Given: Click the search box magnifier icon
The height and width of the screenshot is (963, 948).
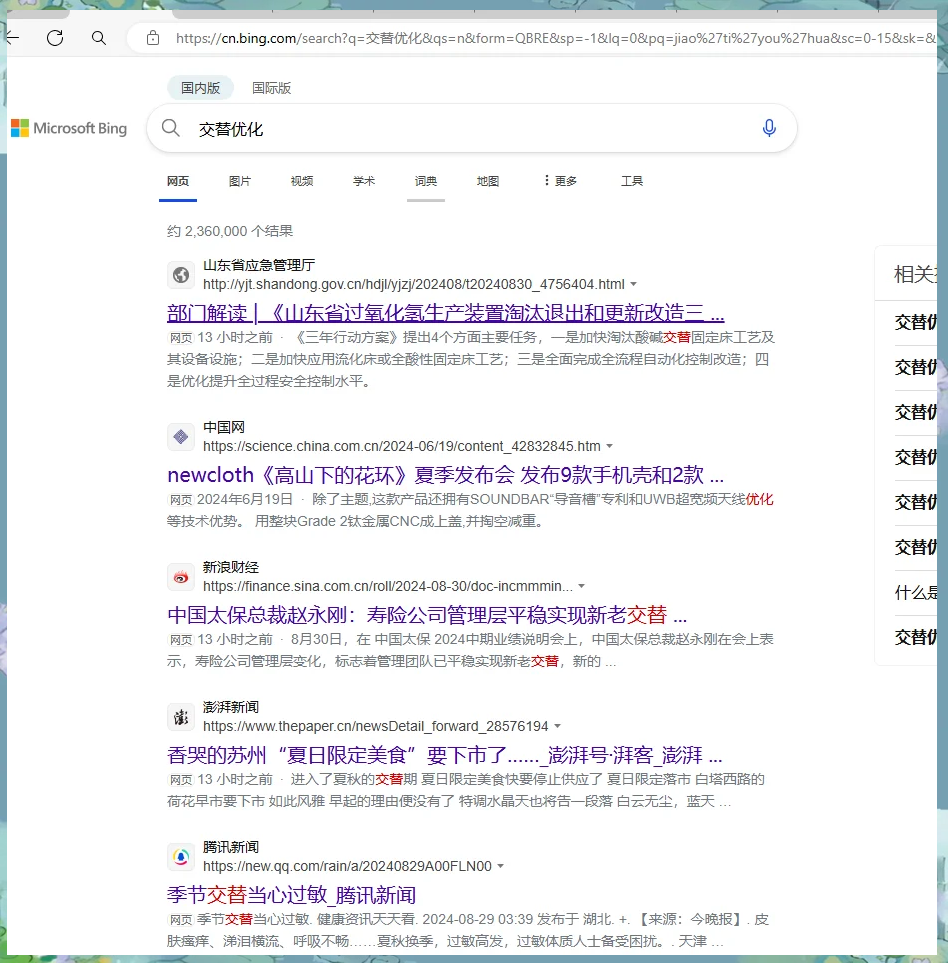Looking at the screenshot, I should pyautogui.click(x=171, y=128).
